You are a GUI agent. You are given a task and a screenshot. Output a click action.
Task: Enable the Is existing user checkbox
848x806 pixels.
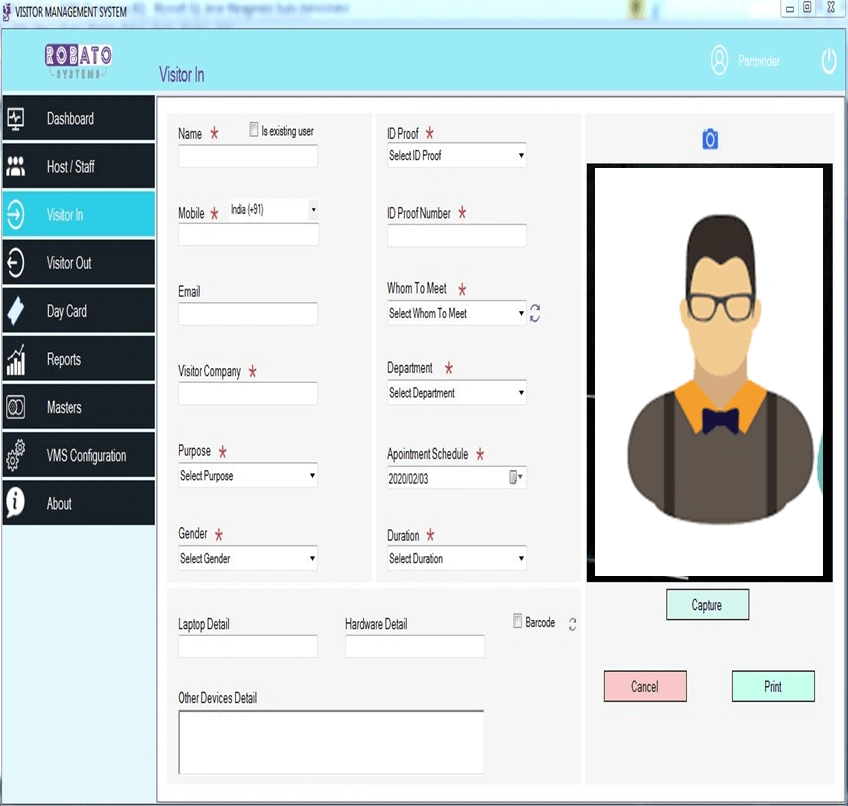253,129
